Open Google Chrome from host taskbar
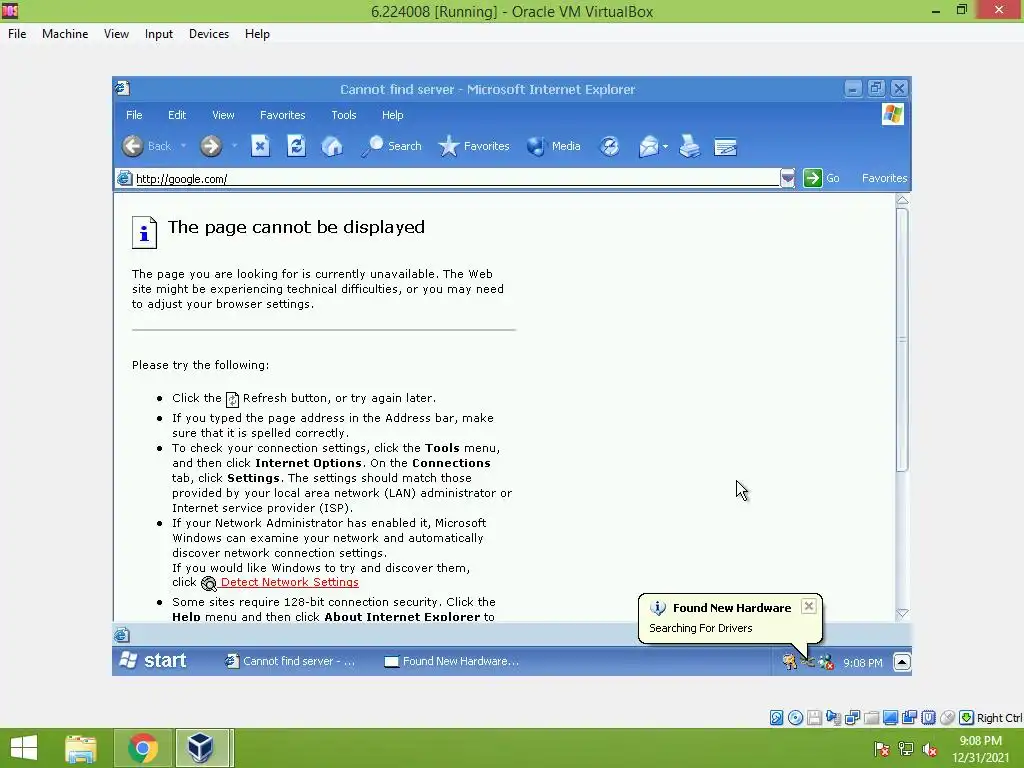This screenshot has width=1024, height=768. tap(142, 748)
